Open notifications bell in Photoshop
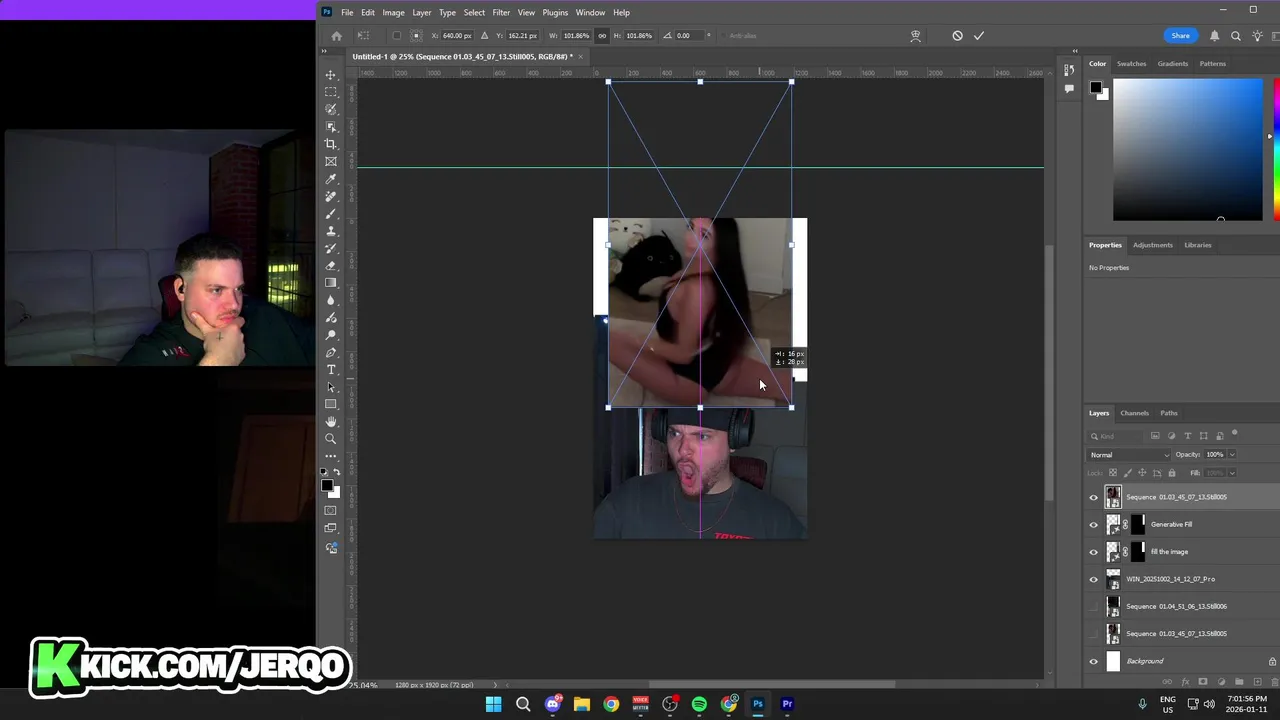Viewport: 1280px width, 720px height. pyautogui.click(x=1214, y=36)
